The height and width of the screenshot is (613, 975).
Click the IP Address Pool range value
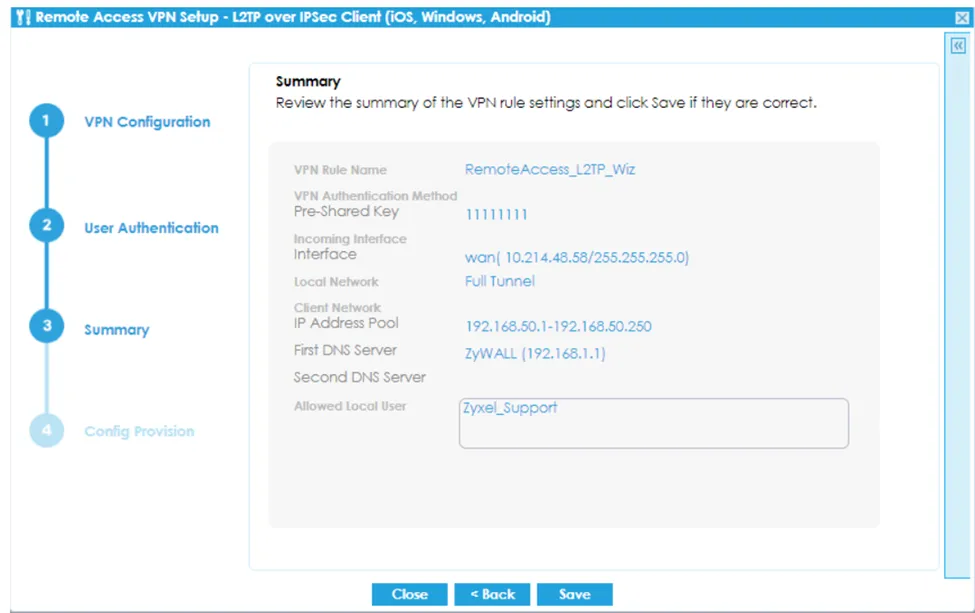(559, 327)
